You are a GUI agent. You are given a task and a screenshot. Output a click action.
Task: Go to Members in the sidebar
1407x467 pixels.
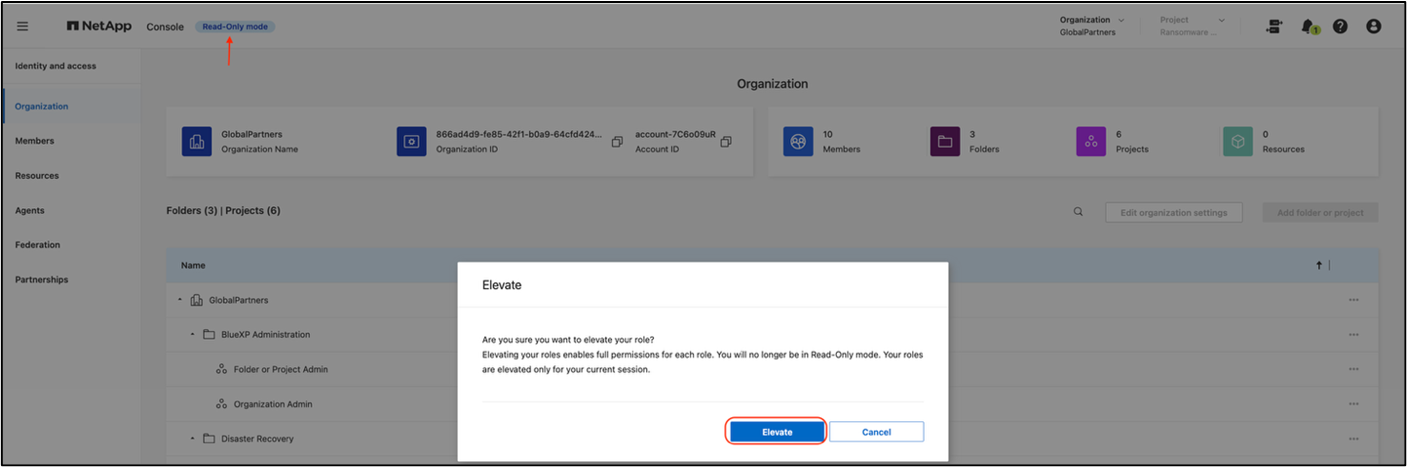pos(35,141)
